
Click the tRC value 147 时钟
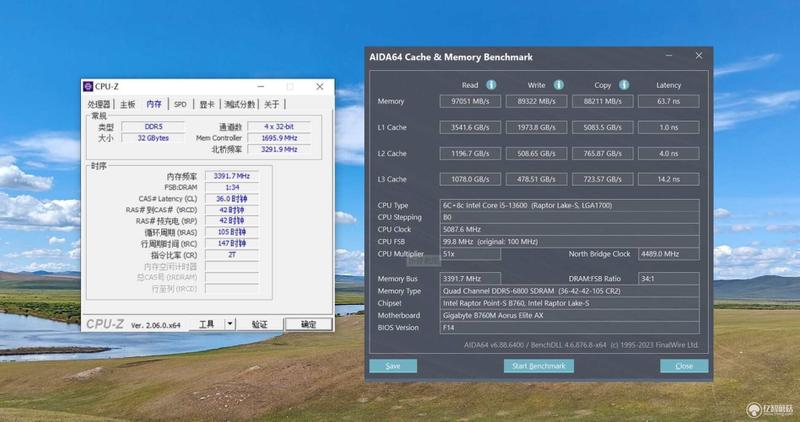(x=232, y=243)
